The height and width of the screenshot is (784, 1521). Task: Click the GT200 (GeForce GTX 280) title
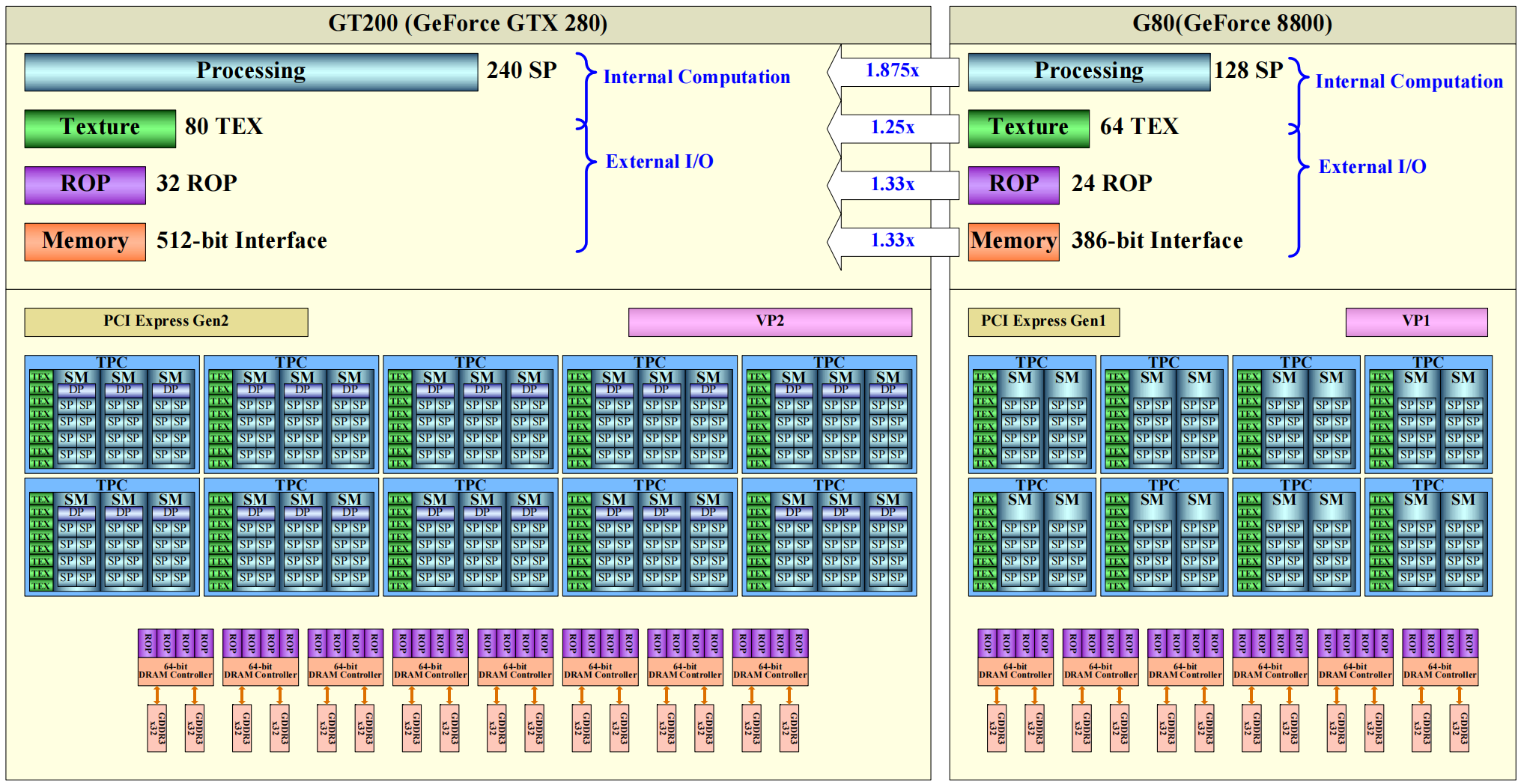[x=468, y=23]
